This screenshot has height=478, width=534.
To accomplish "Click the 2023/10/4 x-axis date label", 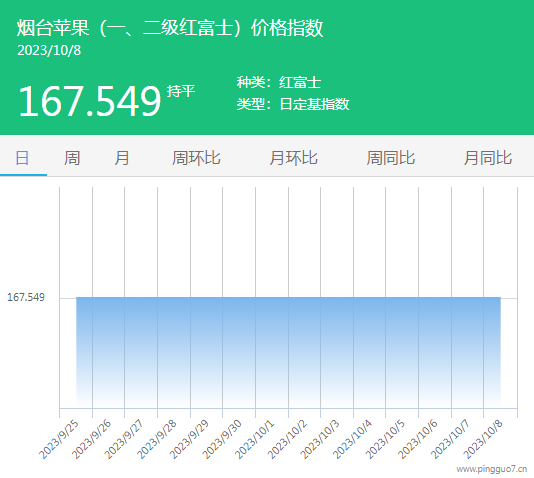I will [352, 440].
